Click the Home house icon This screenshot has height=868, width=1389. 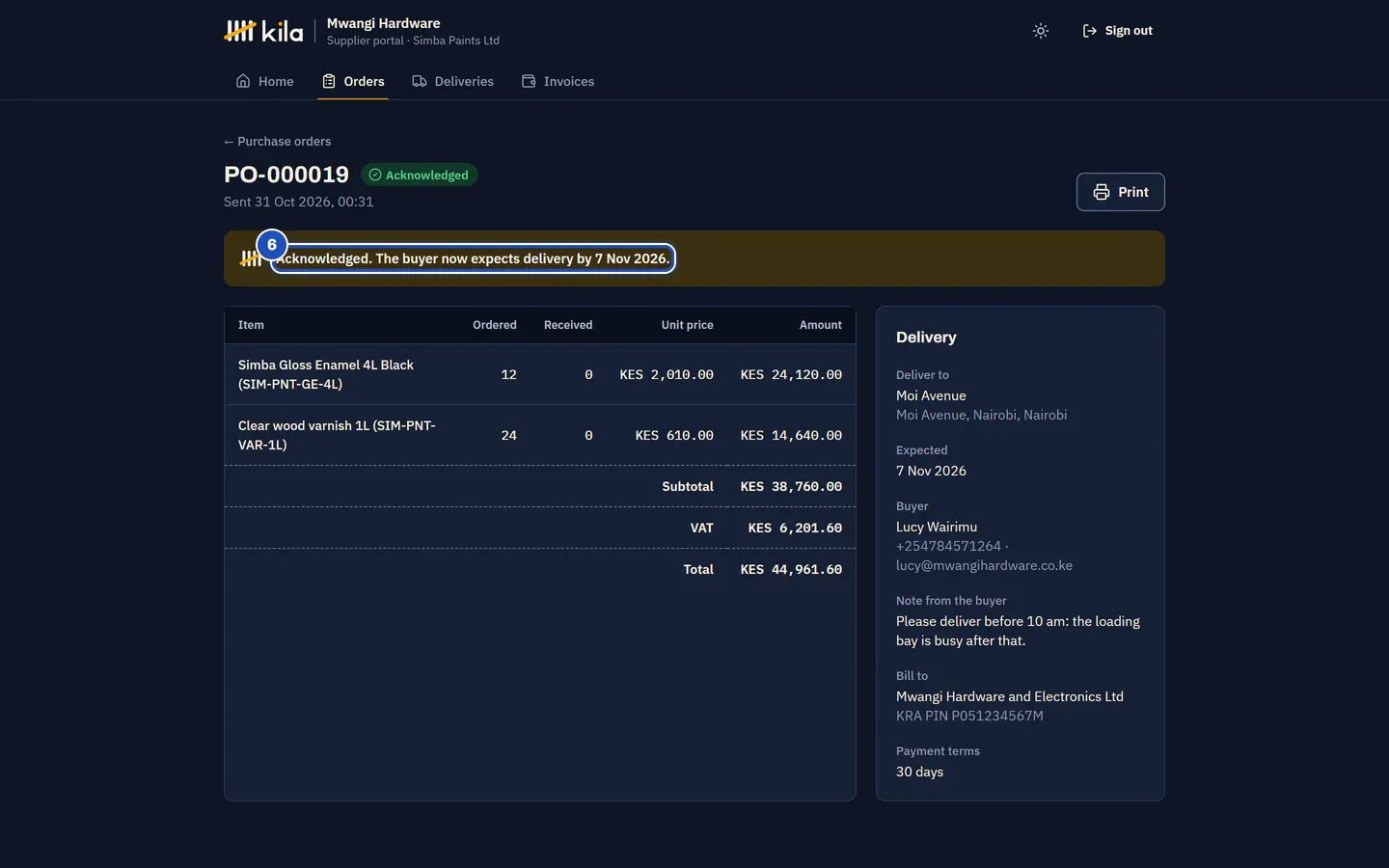pos(243,81)
